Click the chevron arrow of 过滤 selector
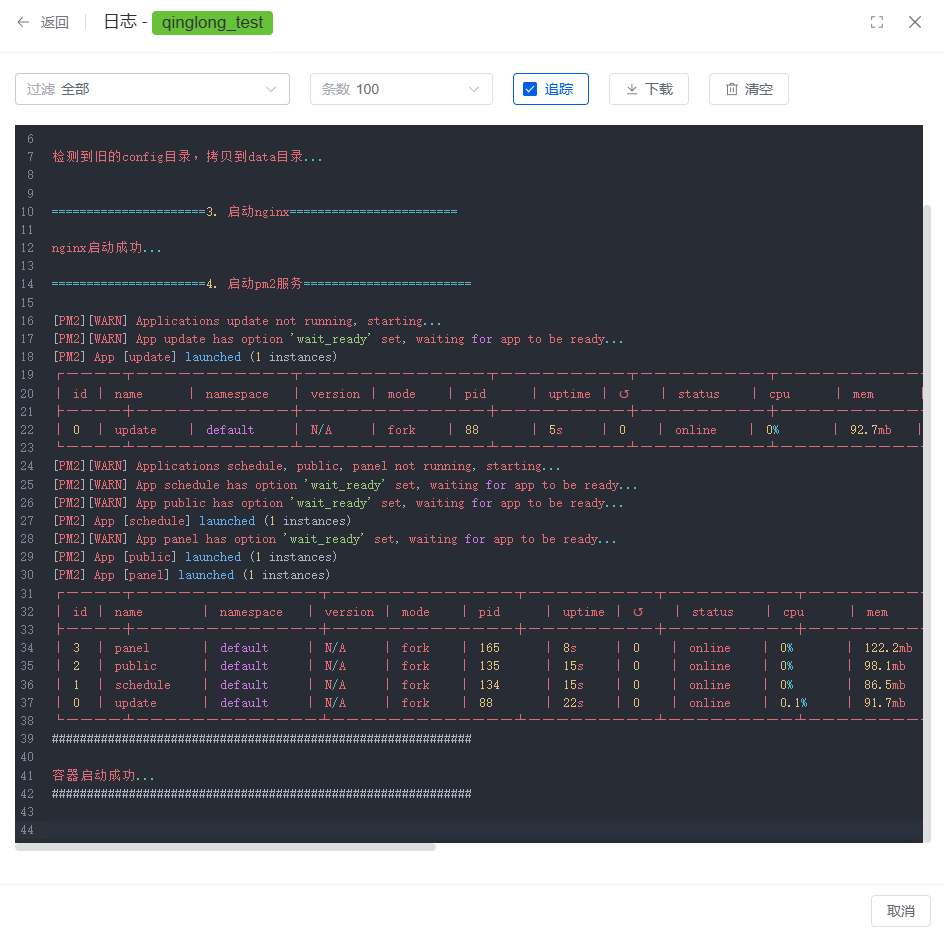This screenshot has height=932, width=944. [271, 89]
